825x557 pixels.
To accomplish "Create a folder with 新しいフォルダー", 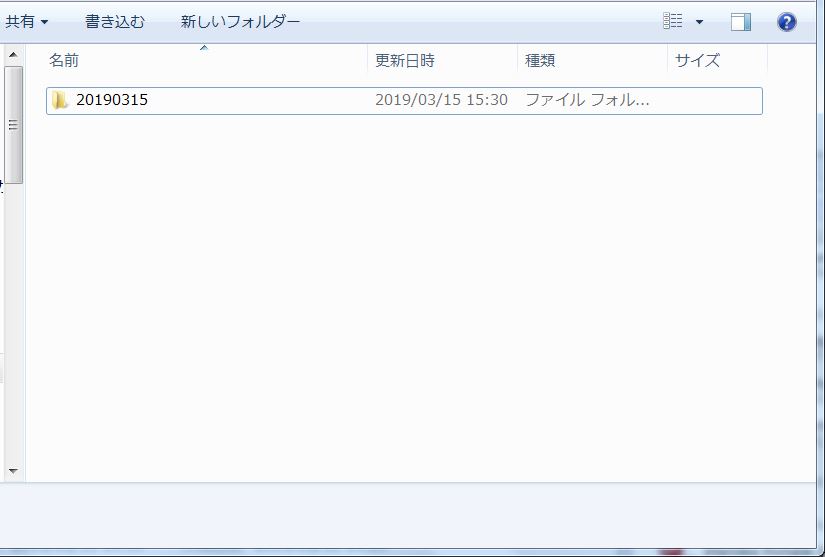I will [240, 22].
